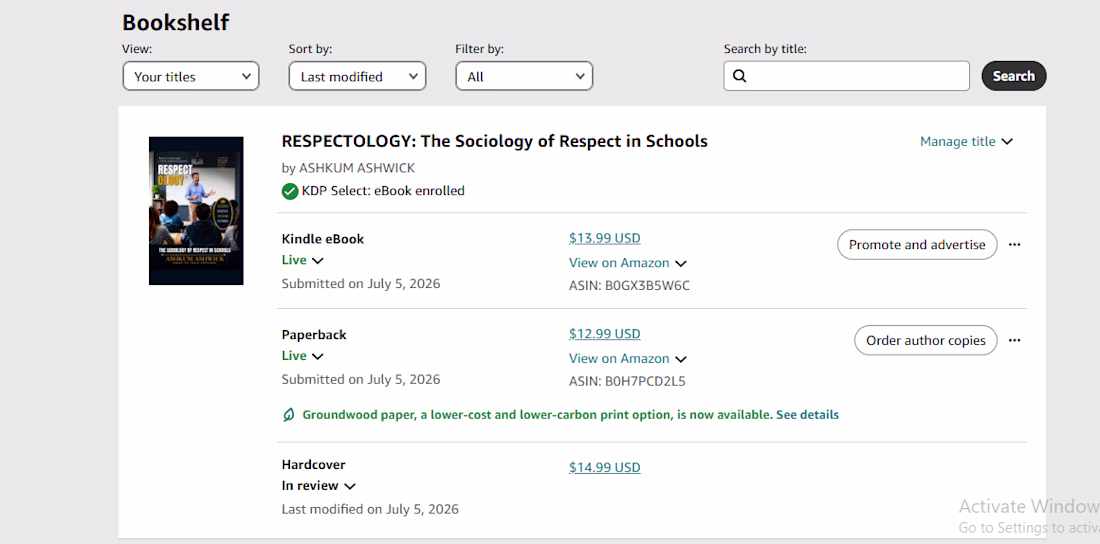The height and width of the screenshot is (544, 1100).
Task: Open the Sort by Last modified dropdown
Action: point(357,77)
